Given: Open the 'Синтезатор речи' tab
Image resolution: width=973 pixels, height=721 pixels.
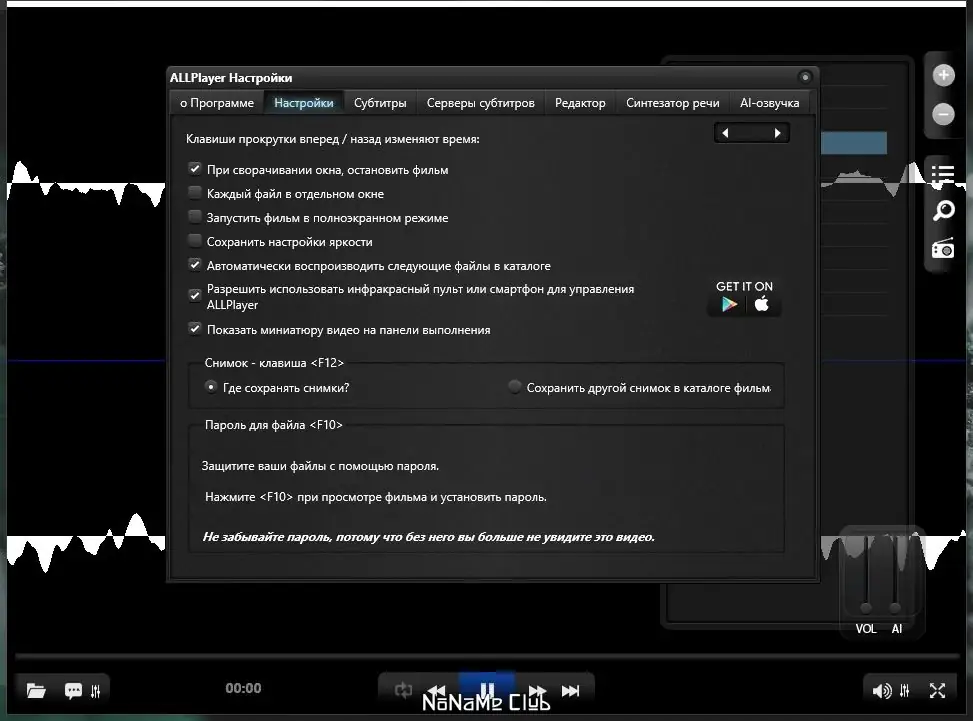Looking at the screenshot, I should [672, 103].
